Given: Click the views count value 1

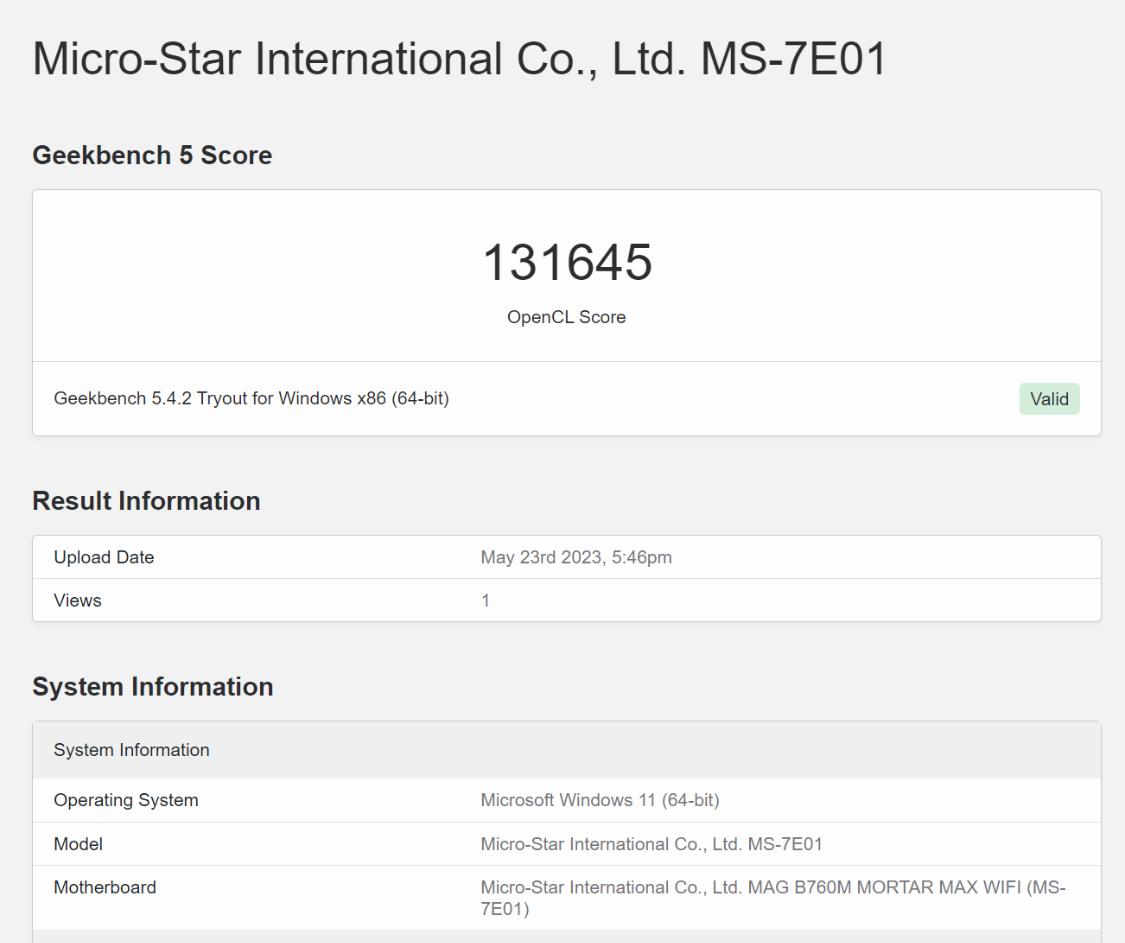Looking at the screenshot, I should [x=485, y=601].
